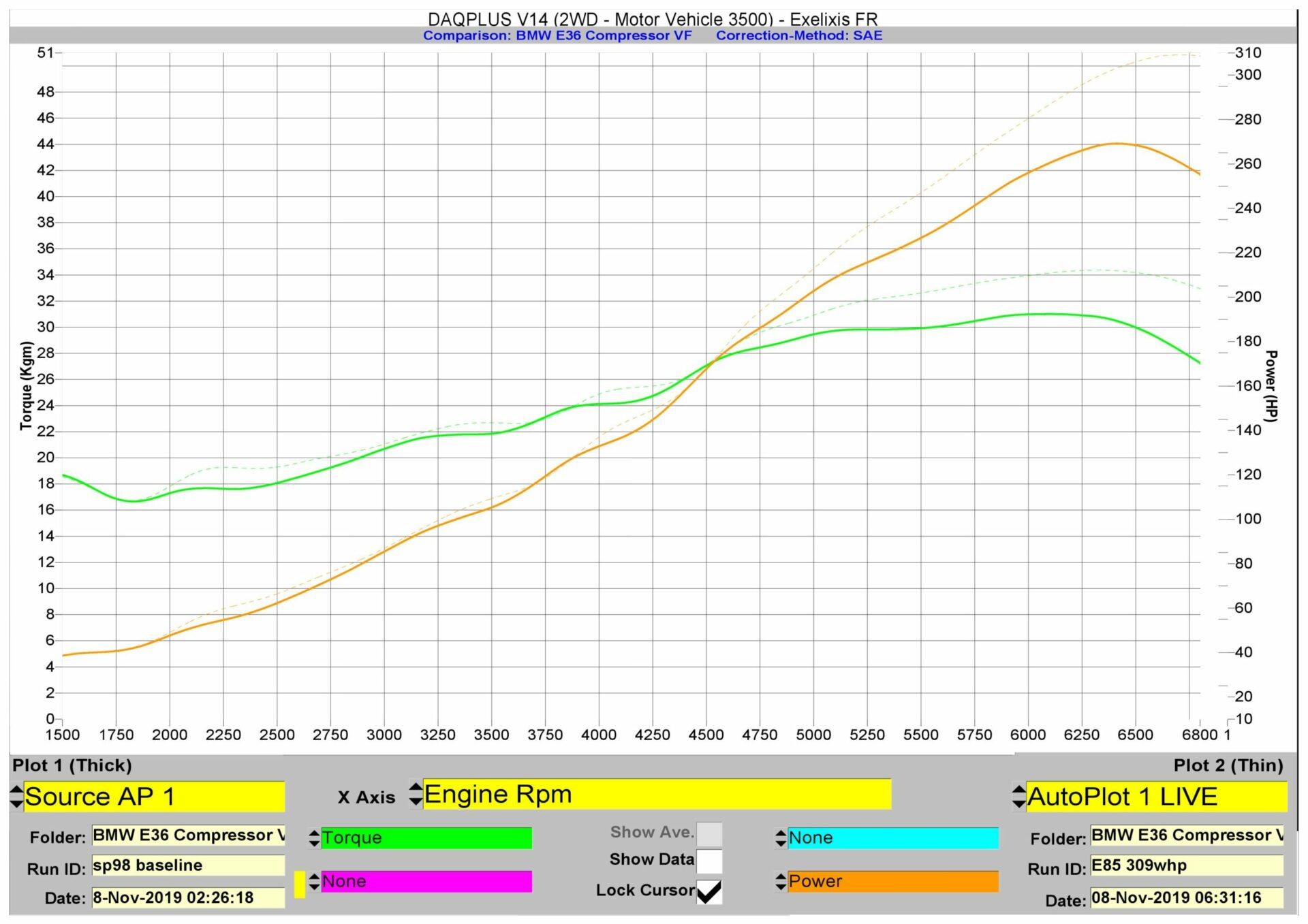Click the Plot 1 Folder field
Screen dimensions: 1308x924
coord(187,835)
